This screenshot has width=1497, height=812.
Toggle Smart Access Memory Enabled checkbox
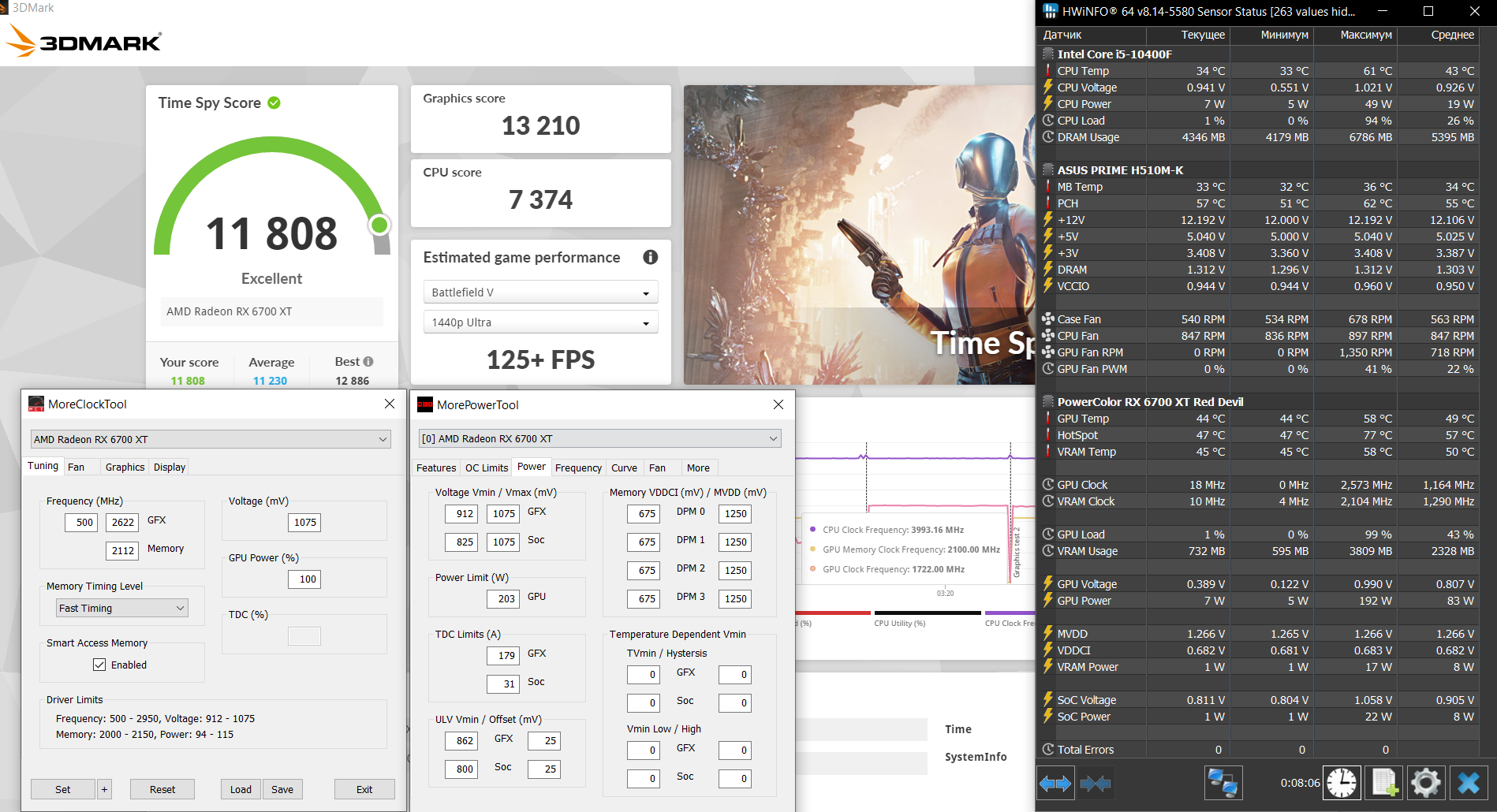click(99, 665)
